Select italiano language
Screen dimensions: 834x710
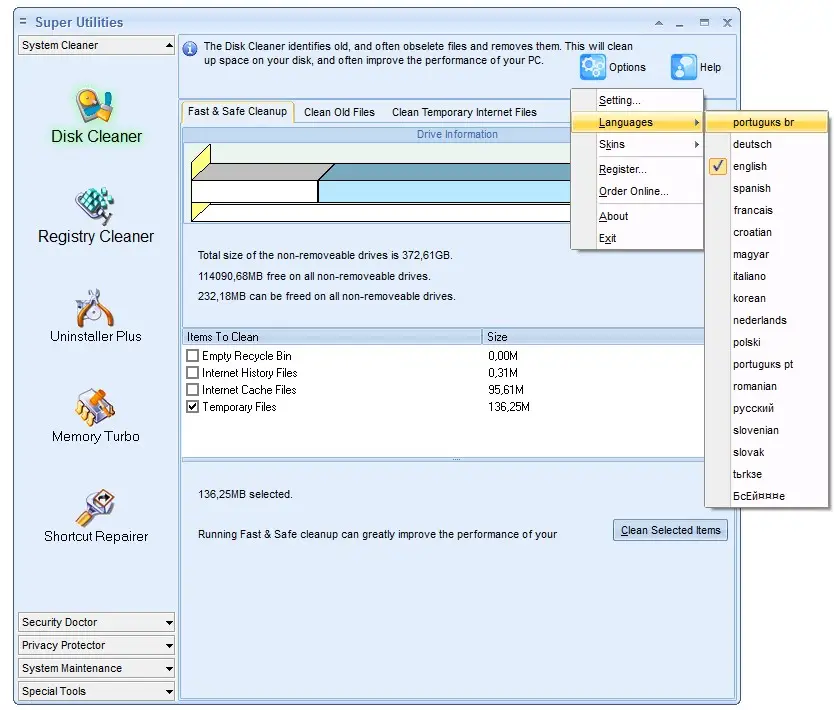766,276
